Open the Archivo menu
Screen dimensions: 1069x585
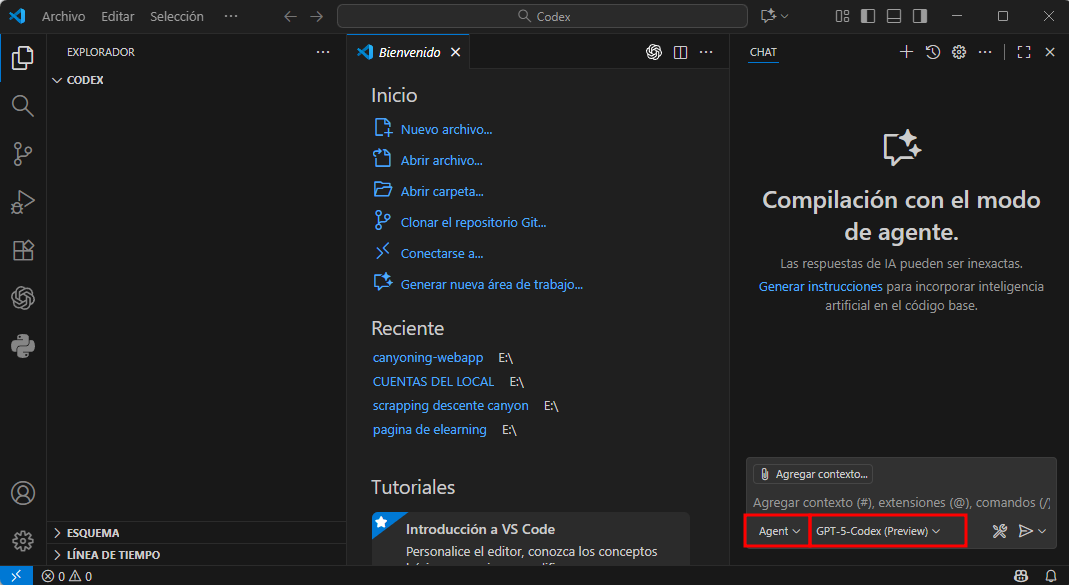[63, 16]
